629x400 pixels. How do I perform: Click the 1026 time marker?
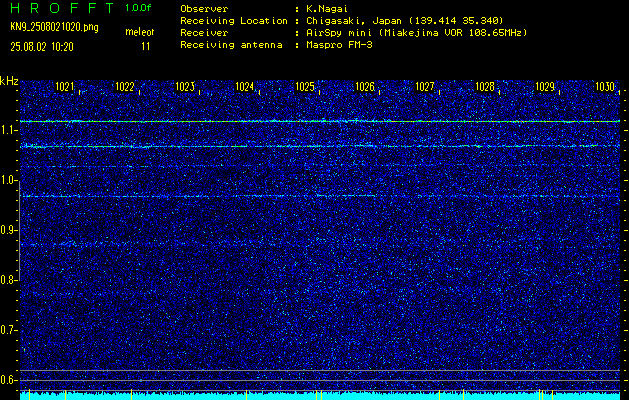point(365,87)
